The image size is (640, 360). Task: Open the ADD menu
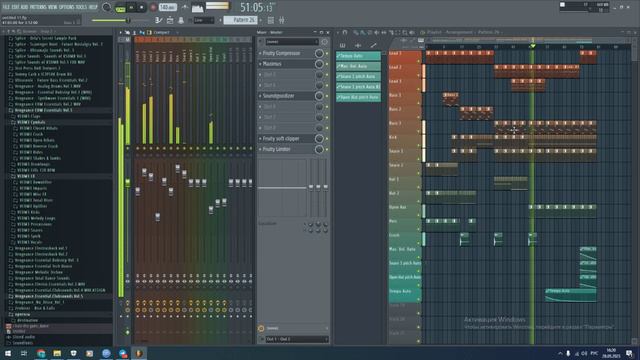[x=24, y=7]
